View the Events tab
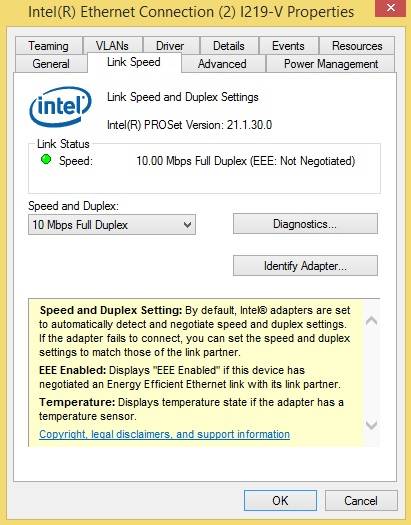This screenshot has height=525, width=411. click(x=288, y=46)
